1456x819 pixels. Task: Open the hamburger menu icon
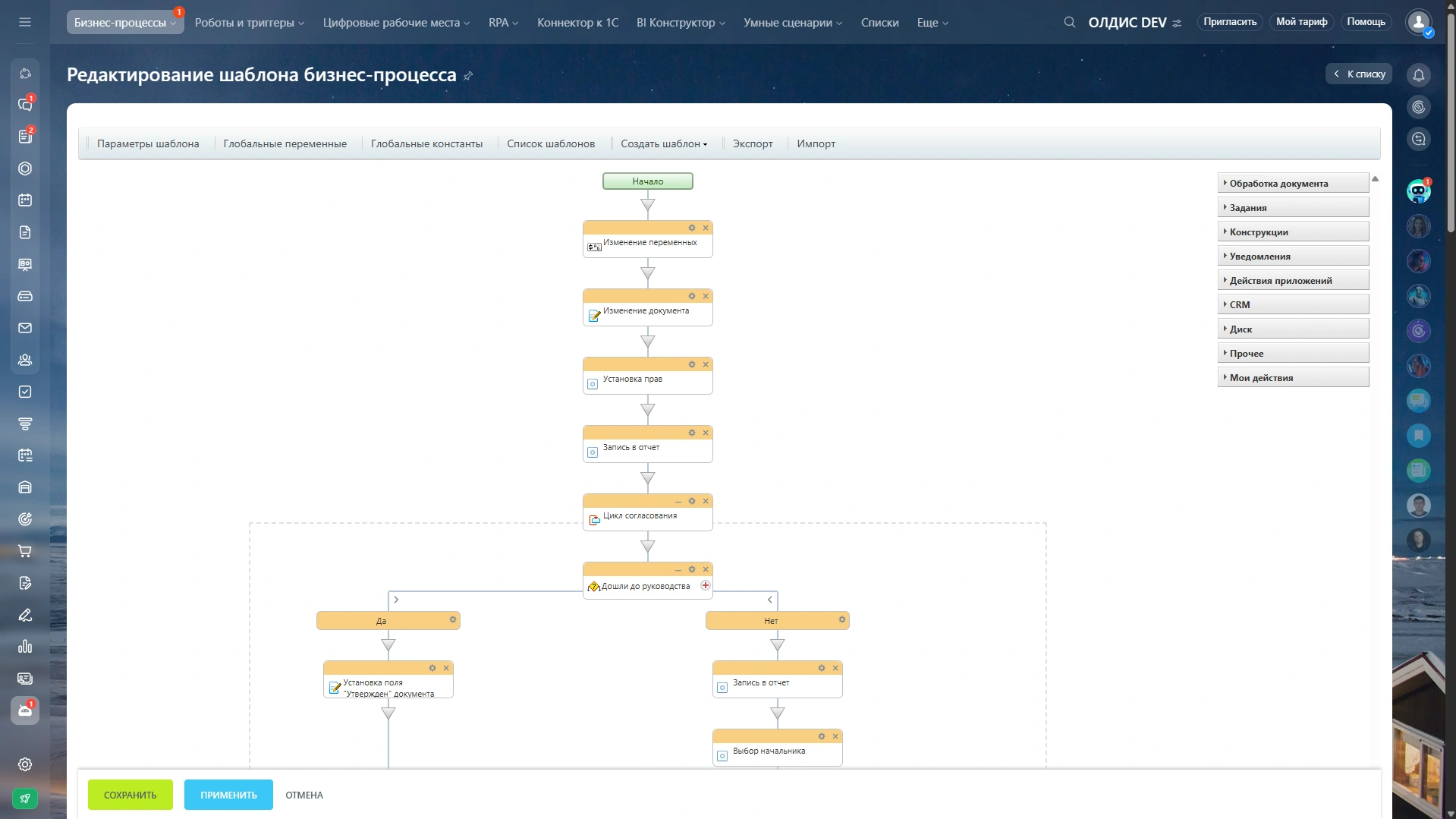[25, 22]
